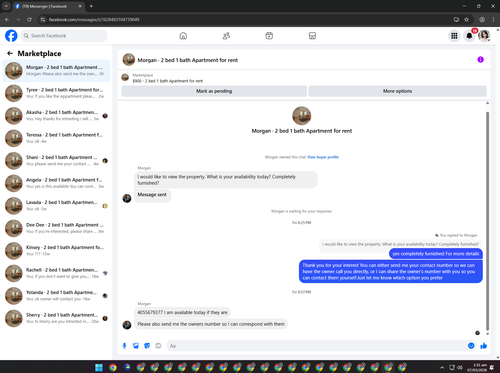The width and height of the screenshot is (500, 373).
Task: Navigate back in browser
Action: click(7, 20)
